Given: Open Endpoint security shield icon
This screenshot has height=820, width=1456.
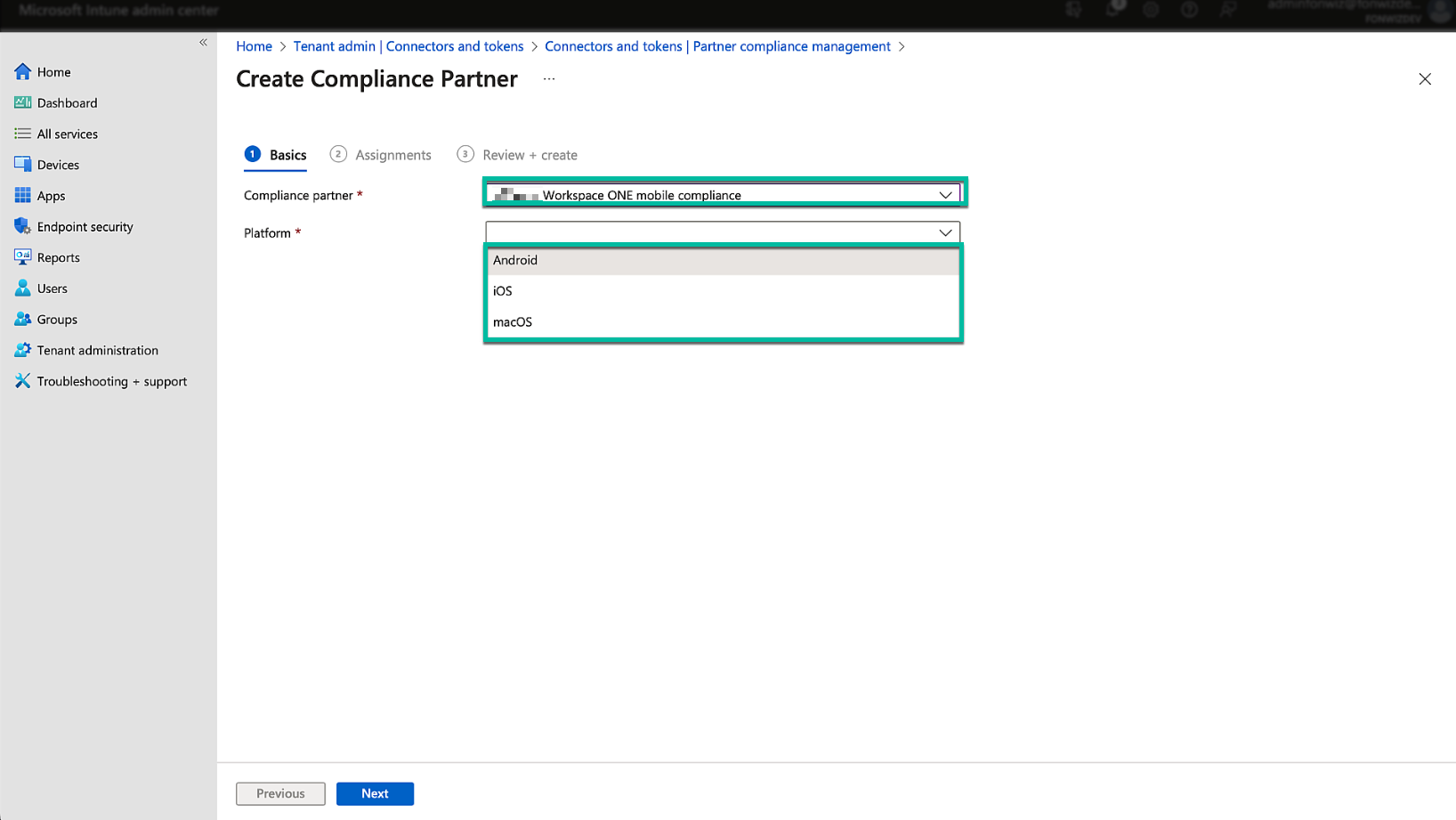Looking at the screenshot, I should point(22,226).
